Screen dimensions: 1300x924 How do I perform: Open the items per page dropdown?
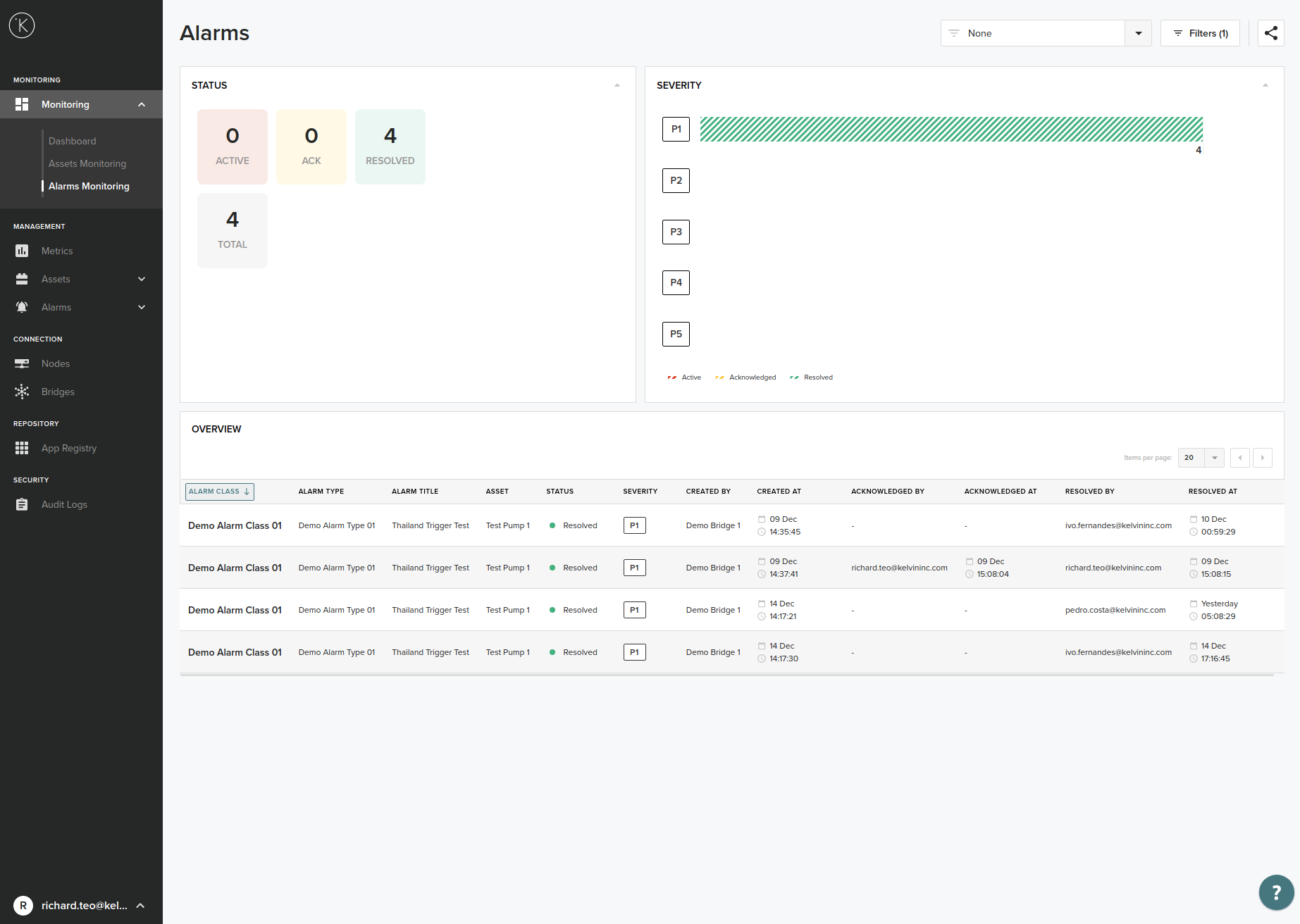tap(1201, 458)
